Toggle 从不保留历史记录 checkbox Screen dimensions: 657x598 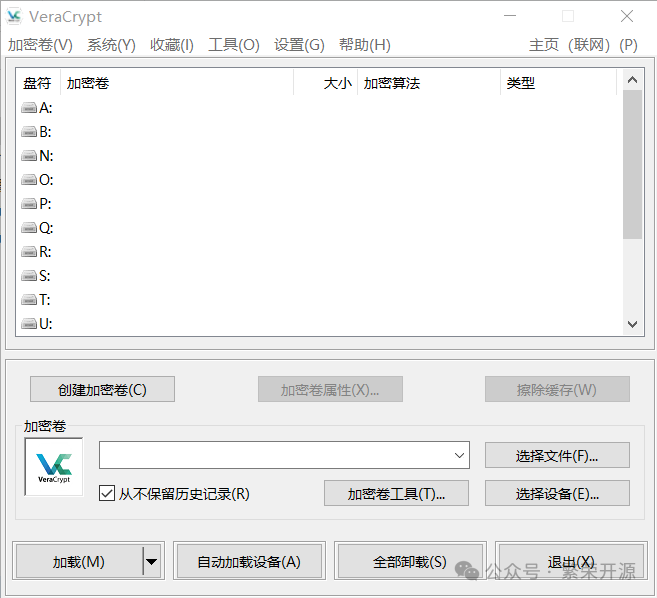click(x=107, y=493)
